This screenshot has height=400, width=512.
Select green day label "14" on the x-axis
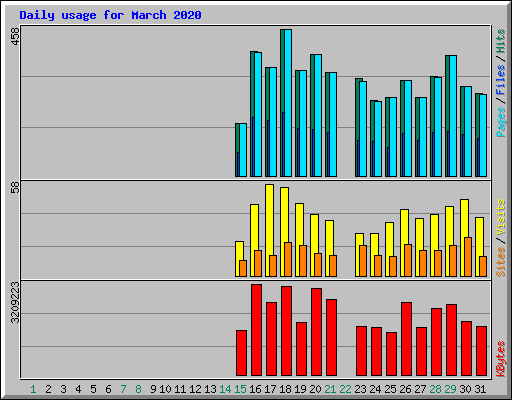(x=225, y=389)
